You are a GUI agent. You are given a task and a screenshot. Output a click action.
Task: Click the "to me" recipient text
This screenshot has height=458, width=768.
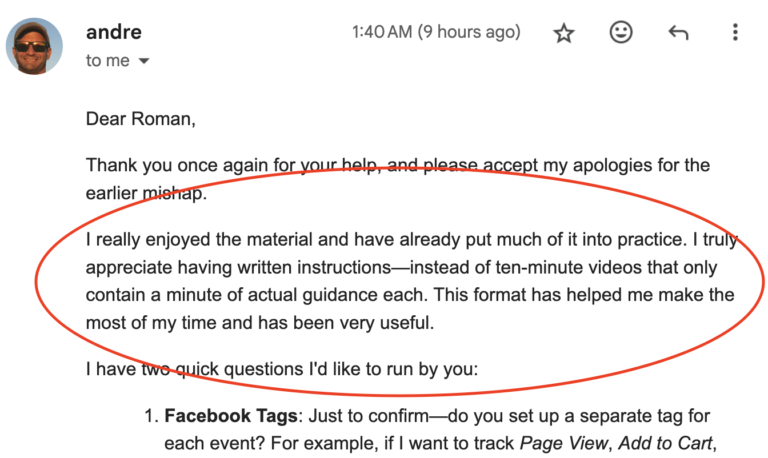tap(107, 61)
